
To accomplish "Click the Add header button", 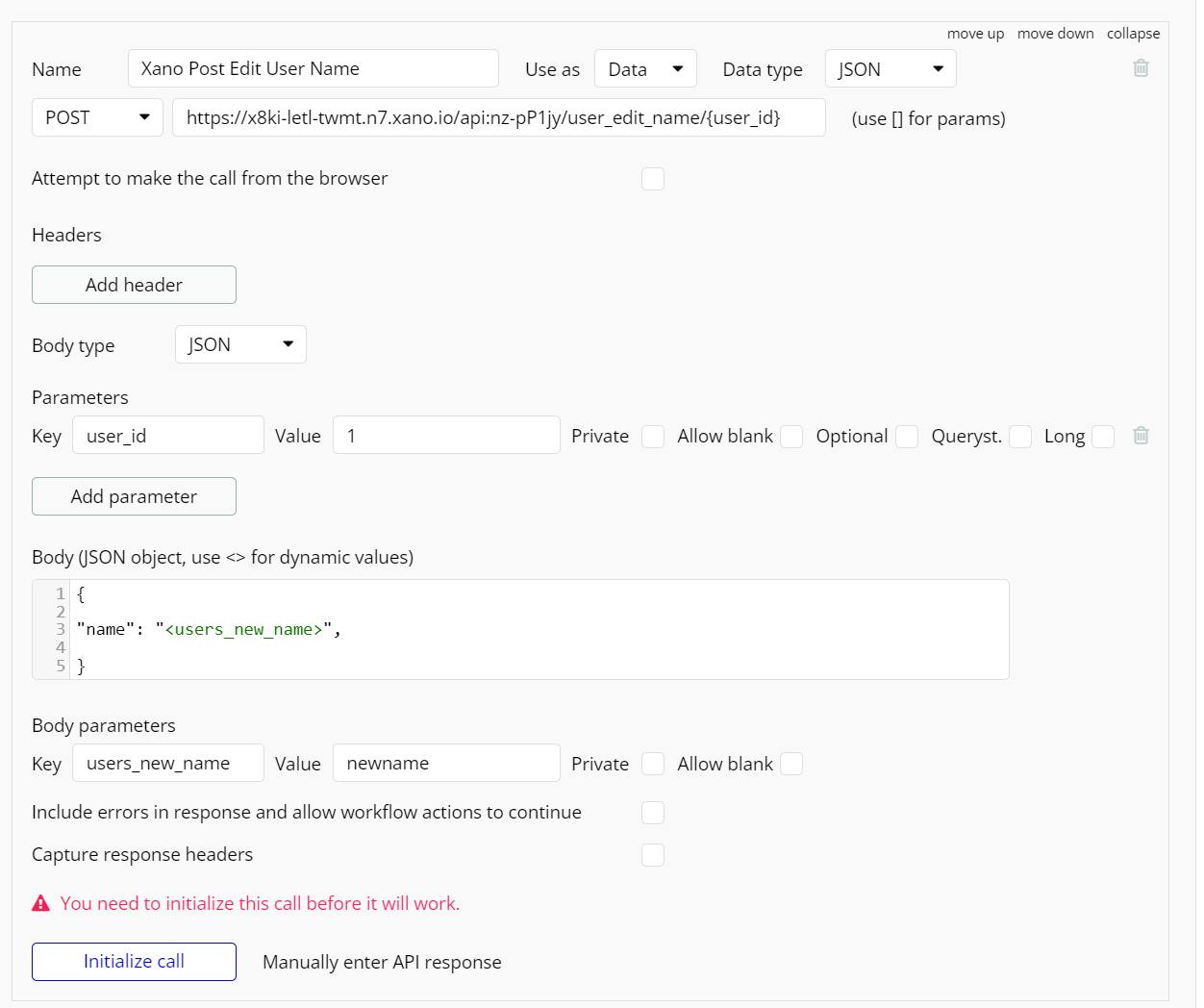I will (x=134, y=285).
